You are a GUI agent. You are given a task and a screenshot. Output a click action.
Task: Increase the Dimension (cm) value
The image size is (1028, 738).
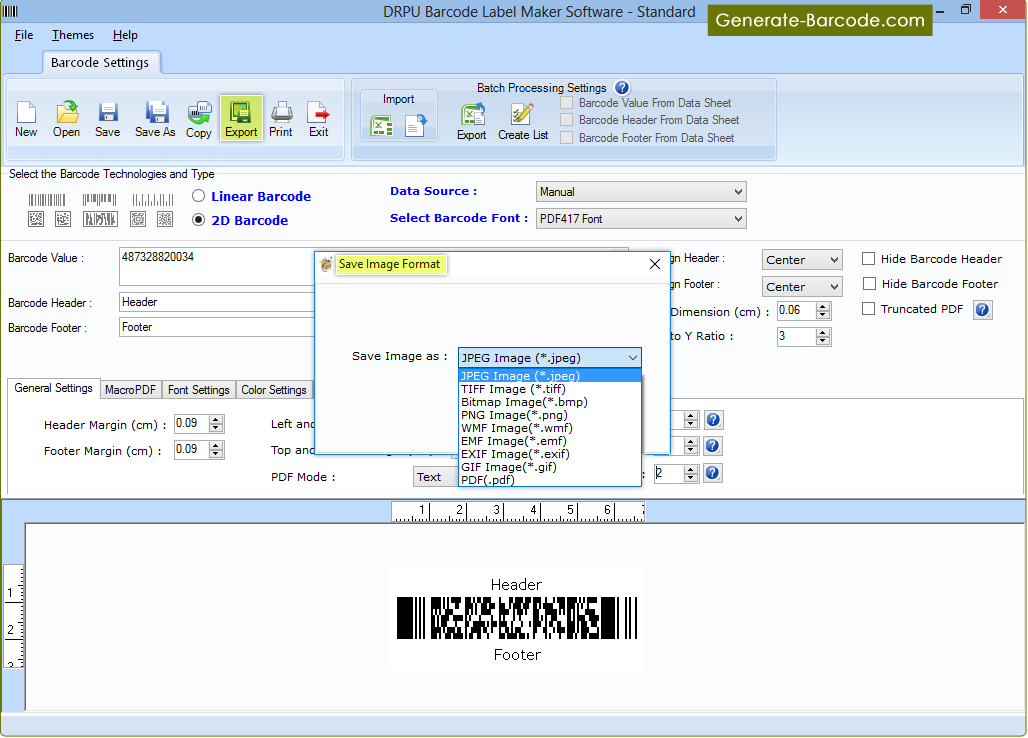[x=823, y=306]
